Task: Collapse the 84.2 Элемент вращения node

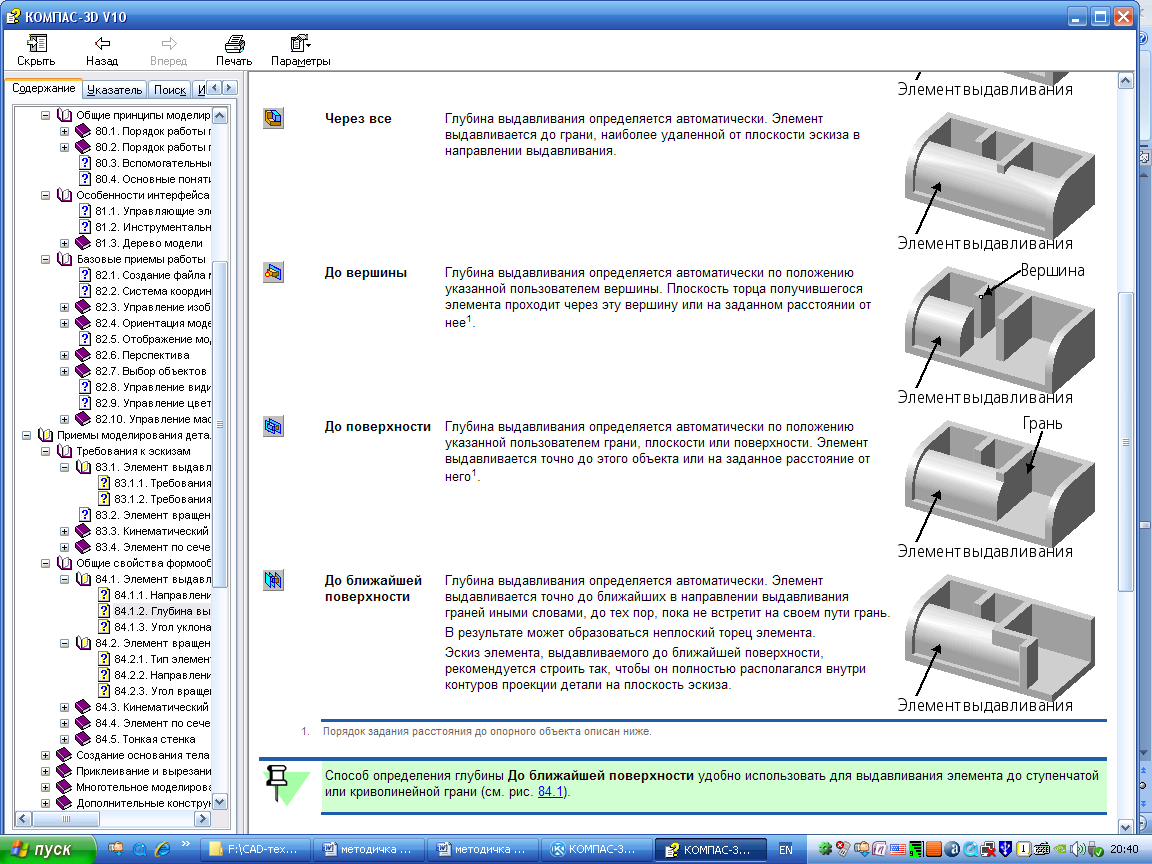Action: (65, 644)
